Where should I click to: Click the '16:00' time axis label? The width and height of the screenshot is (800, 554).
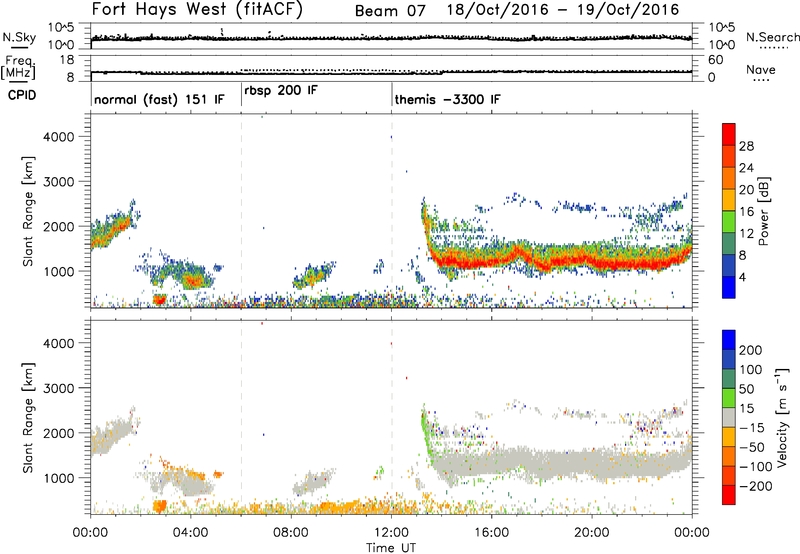click(491, 533)
